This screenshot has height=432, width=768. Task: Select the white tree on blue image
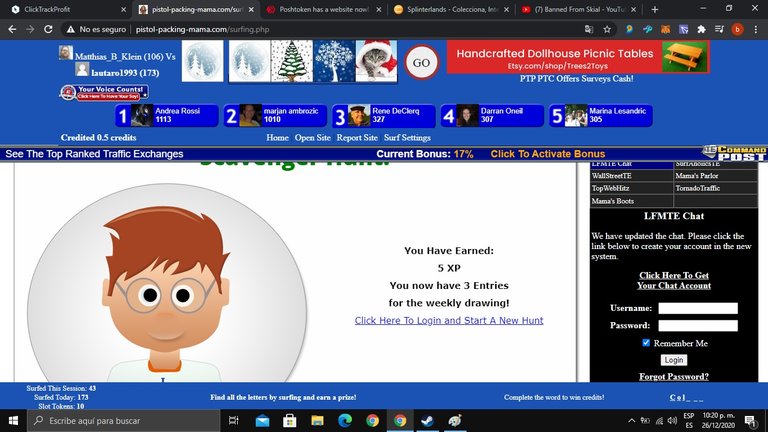[334, 61]
